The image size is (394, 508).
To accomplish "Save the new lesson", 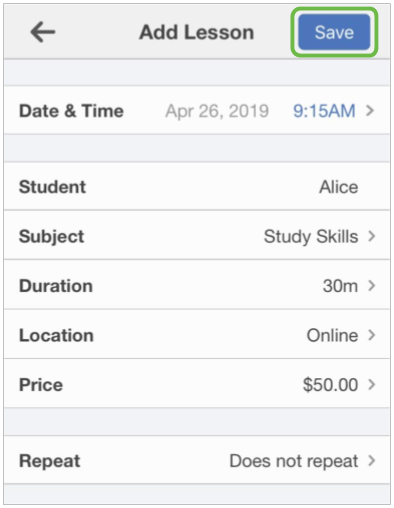I will 334,32.
